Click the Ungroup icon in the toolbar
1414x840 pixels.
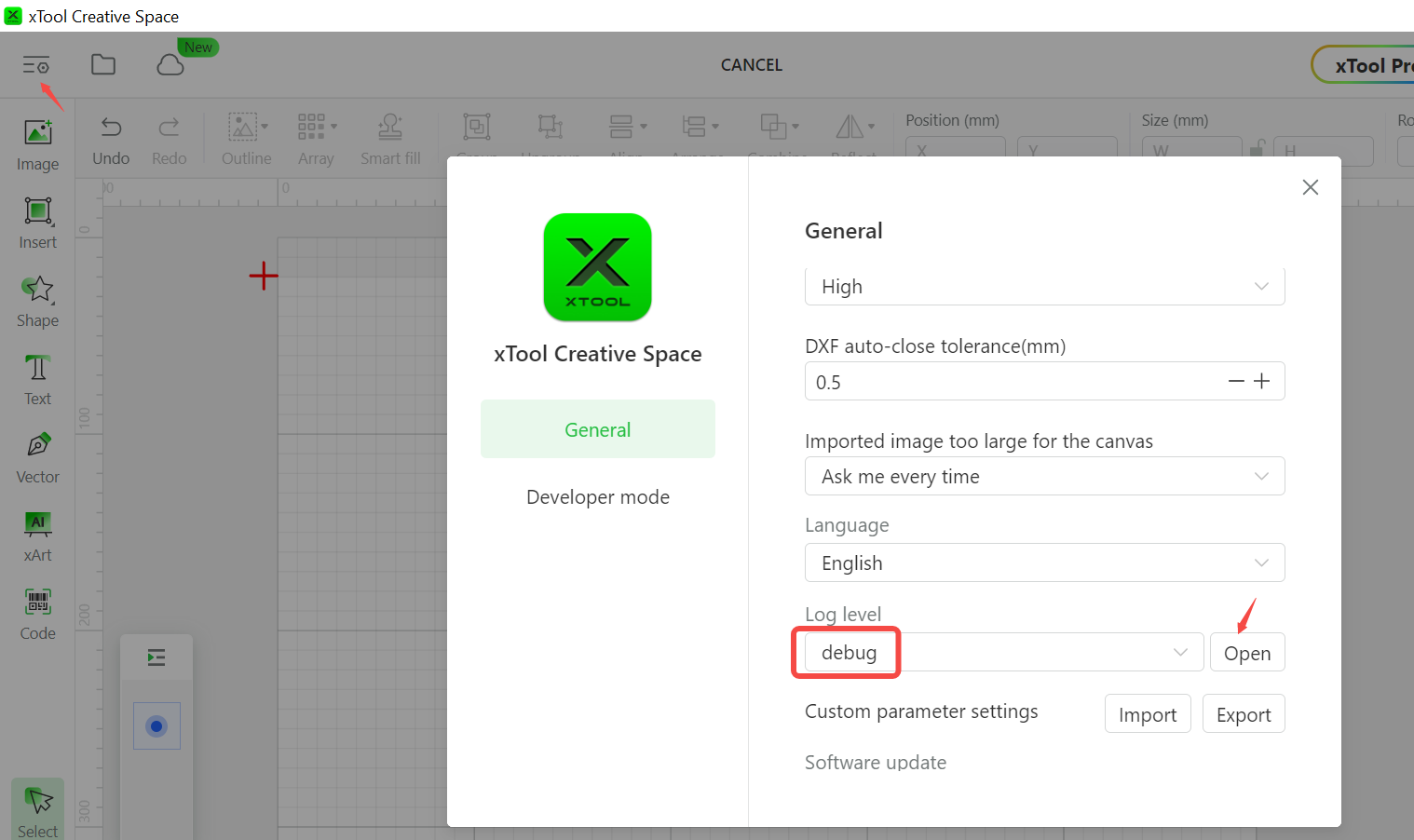551,128
